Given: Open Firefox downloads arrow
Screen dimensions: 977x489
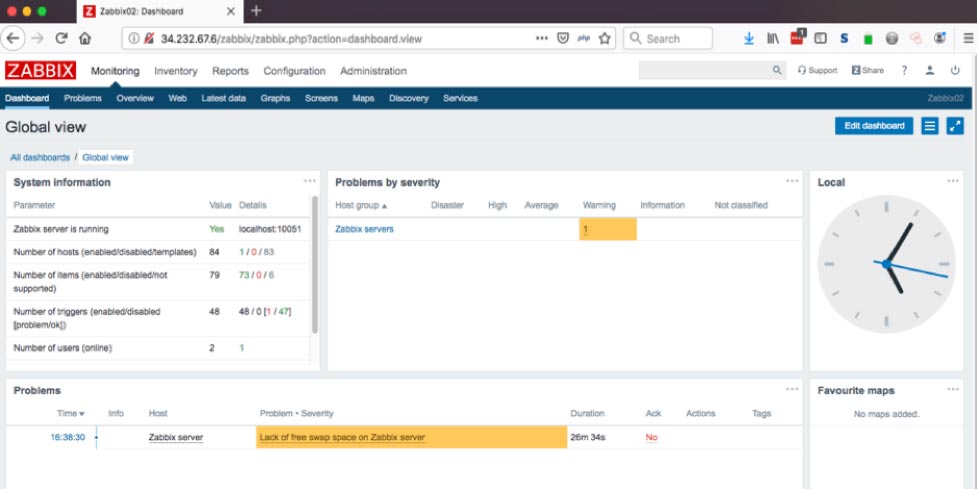Looking at the screenshot, I should 749,39.
